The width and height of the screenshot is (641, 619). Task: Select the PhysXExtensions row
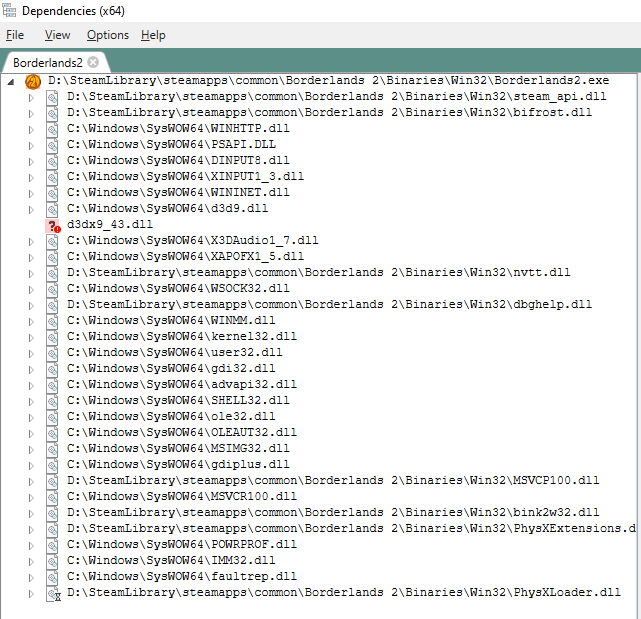(352, 528)
